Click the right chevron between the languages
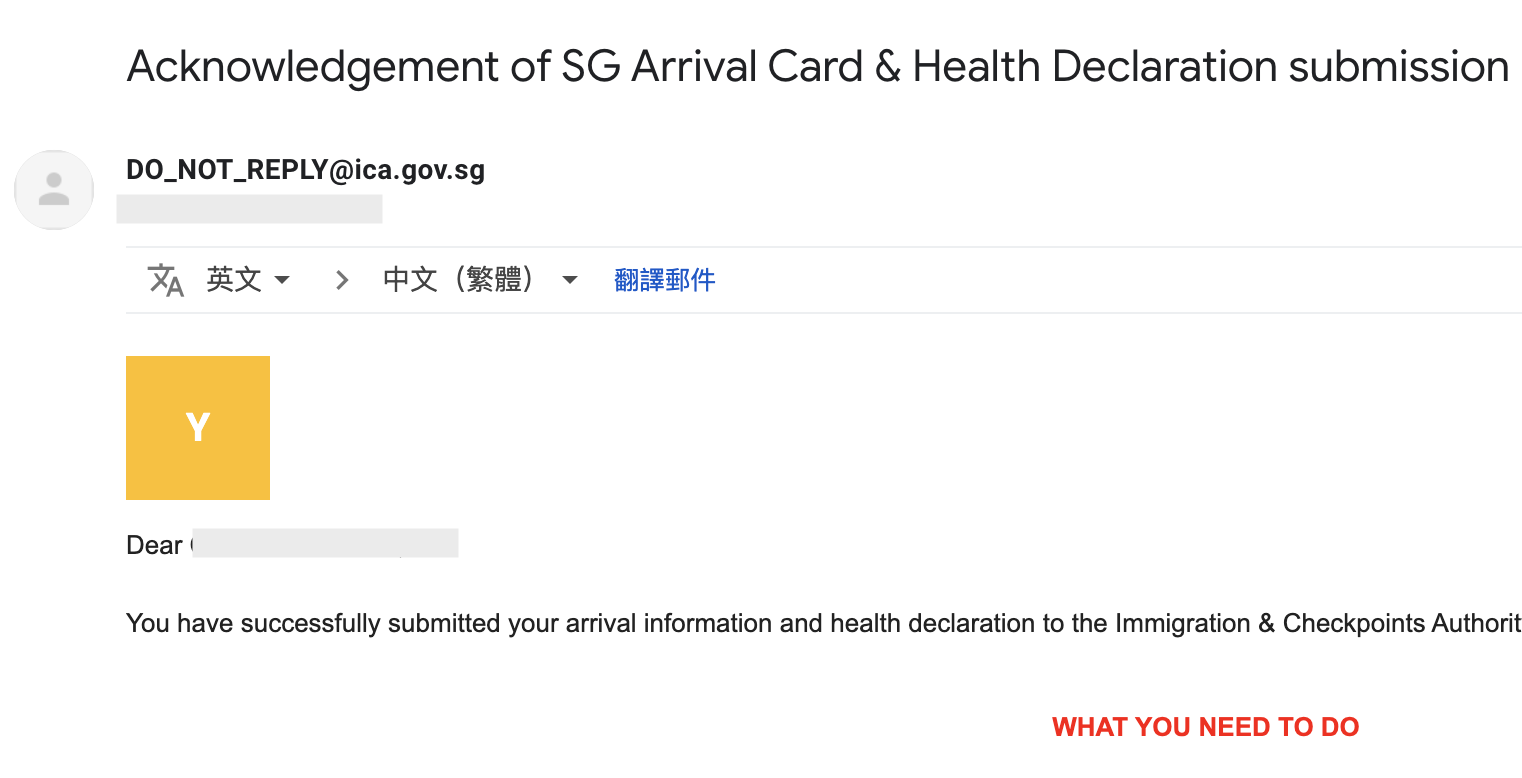Viewport: 1522px width, 778px height. [342, 280]
